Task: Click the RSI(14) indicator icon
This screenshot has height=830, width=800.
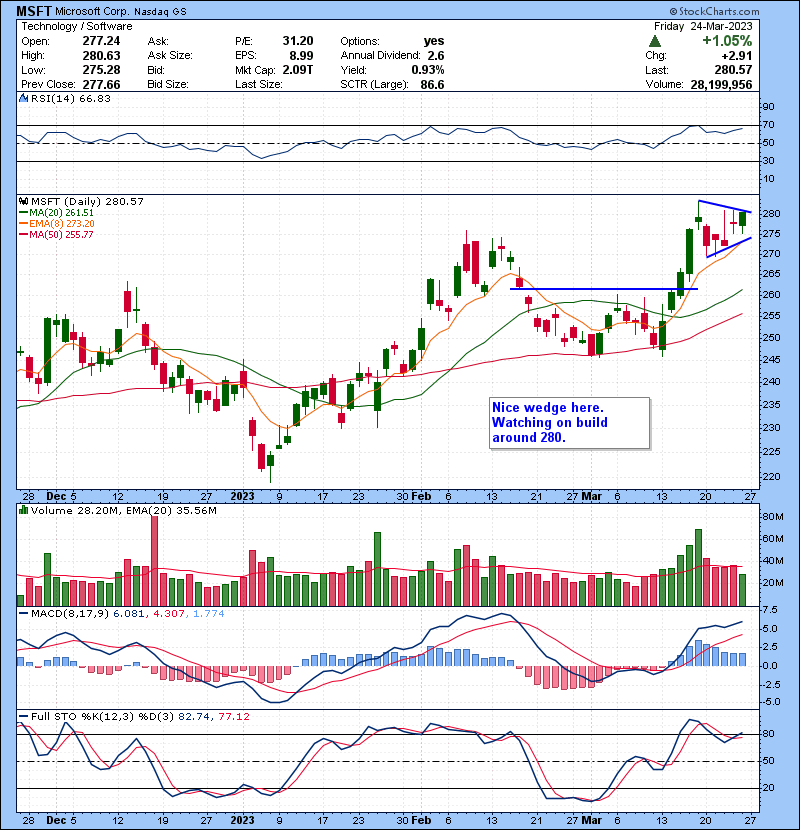Action: click(x=23, y=98)
